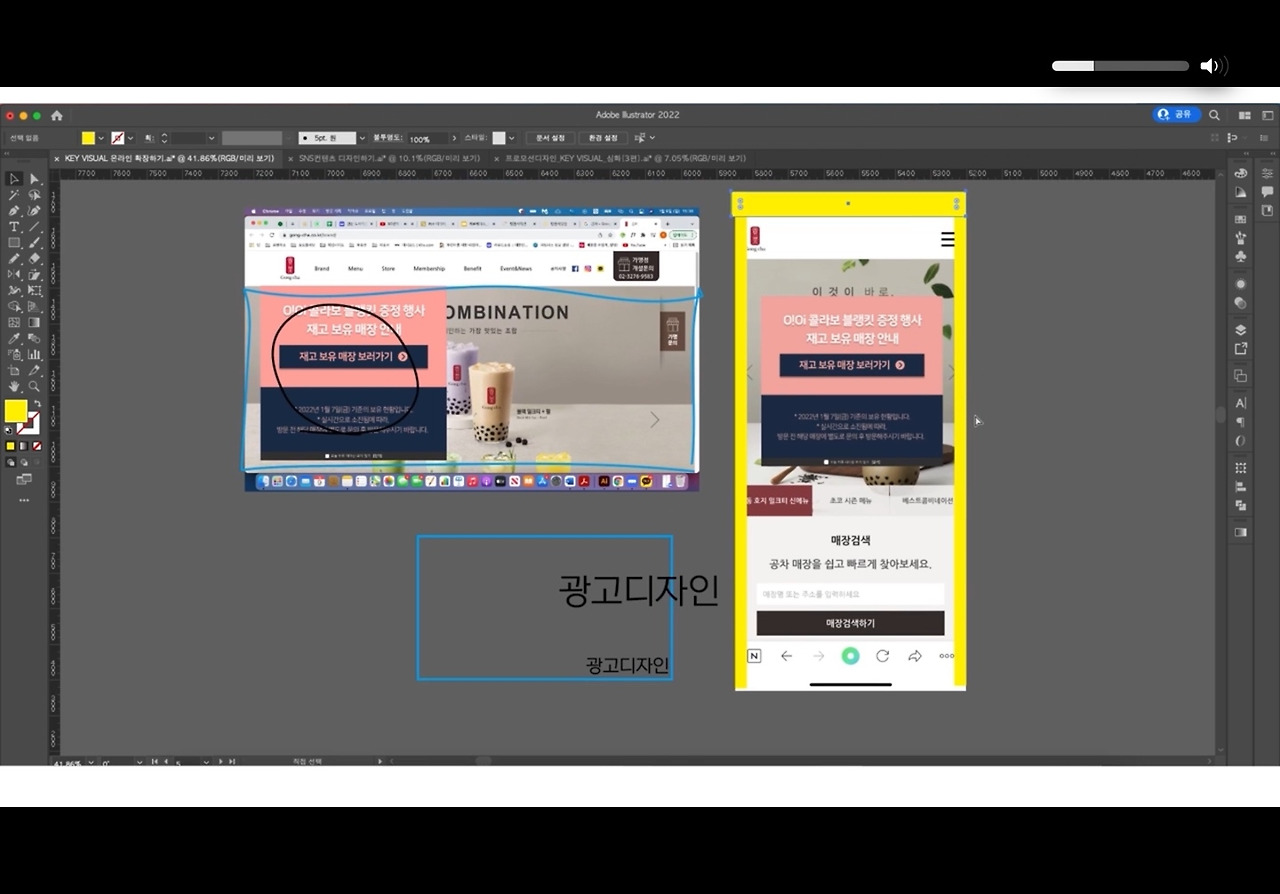Viewport: 1280px width, 894px height.
Task: Activate the Artboard tool
Action: click(14, 371)
